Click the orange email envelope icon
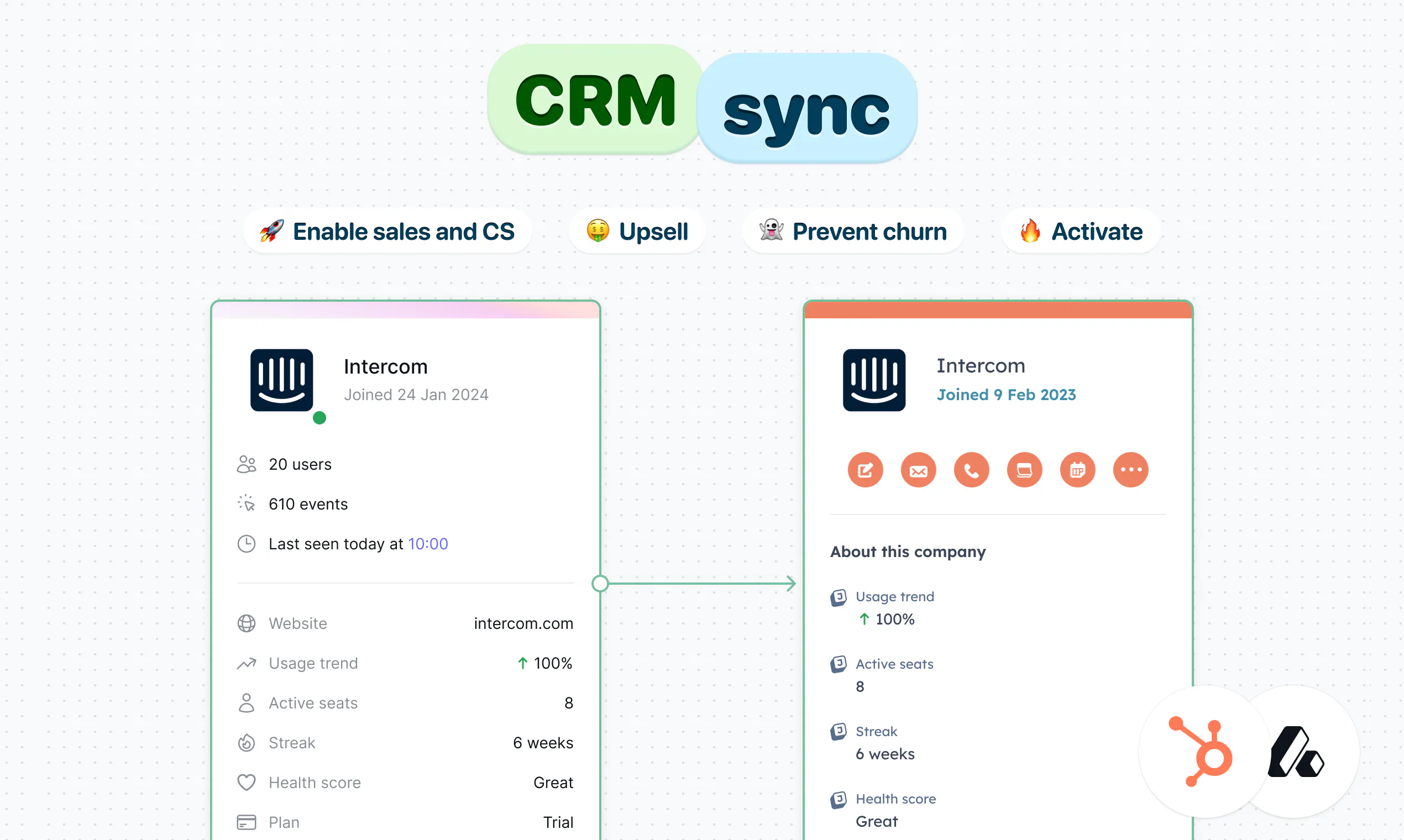This screenshot has height=840, width=1404. 918,470
